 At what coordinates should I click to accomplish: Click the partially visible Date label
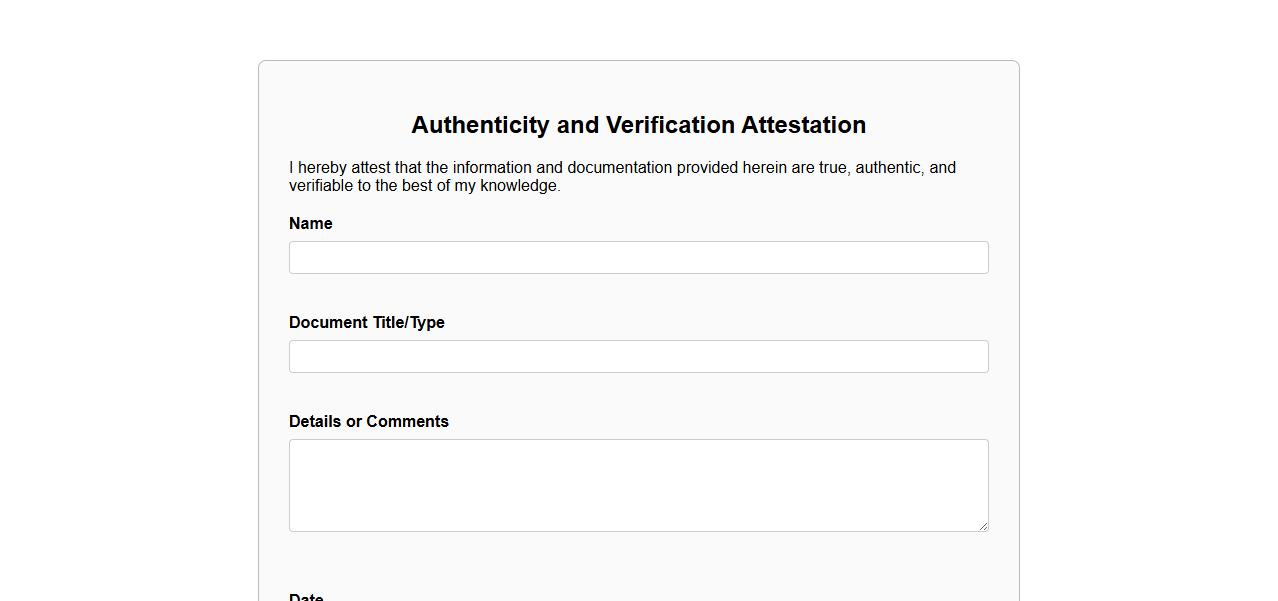point(306,597)
